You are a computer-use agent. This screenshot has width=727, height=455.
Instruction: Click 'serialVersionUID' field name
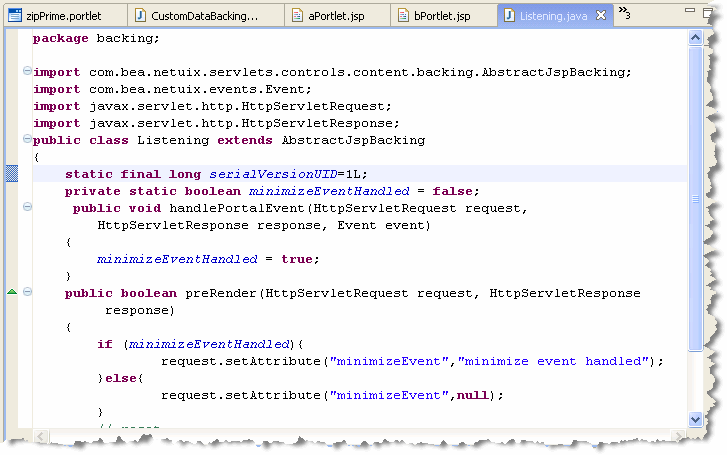tap(273, 174)
